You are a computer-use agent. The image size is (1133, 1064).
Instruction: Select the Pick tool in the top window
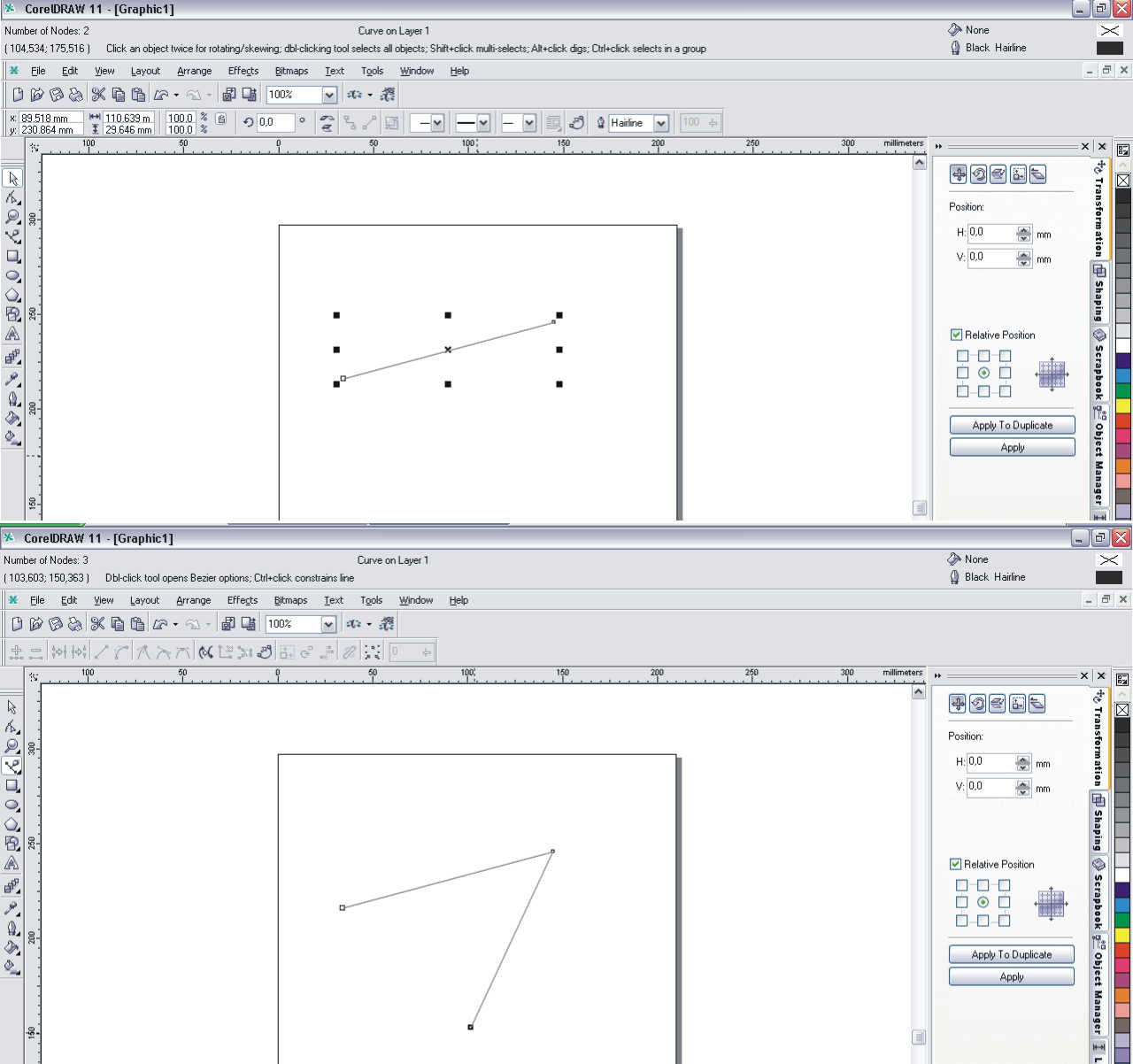[x=12, y=178]
